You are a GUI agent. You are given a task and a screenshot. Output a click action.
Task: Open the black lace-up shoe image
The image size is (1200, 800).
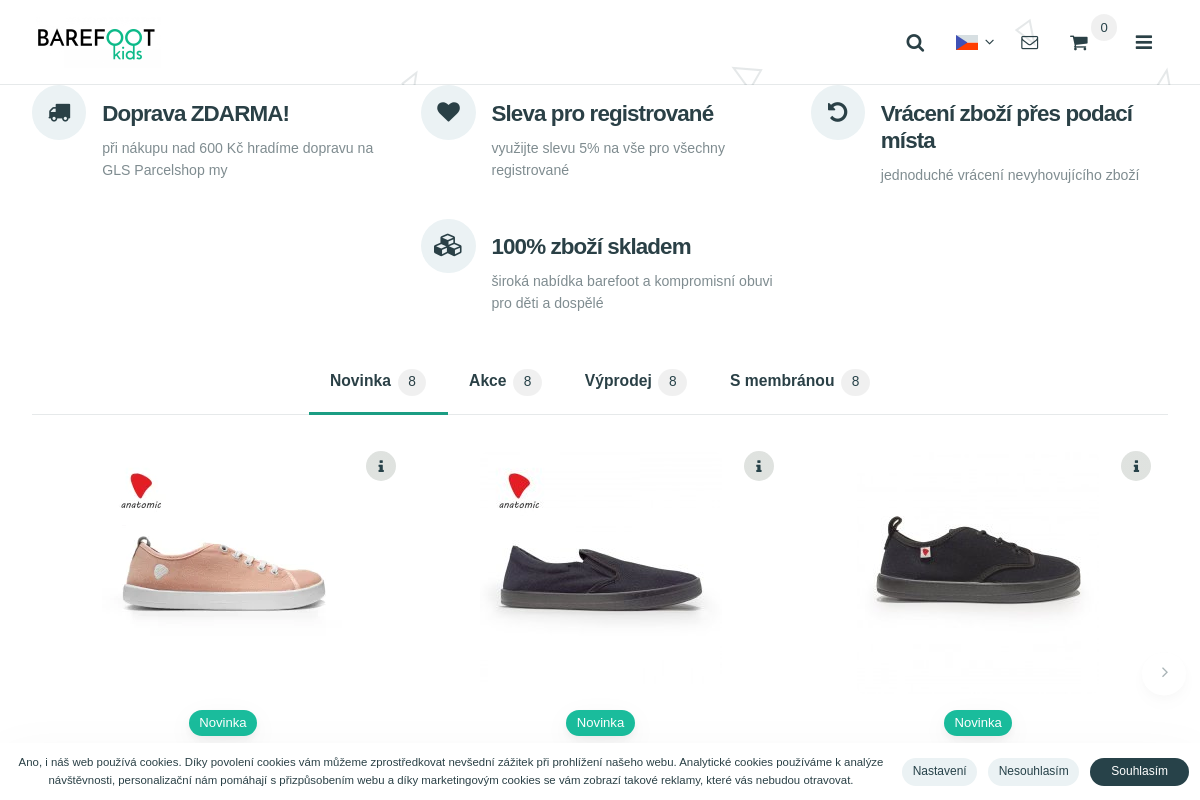pos(978,562)
